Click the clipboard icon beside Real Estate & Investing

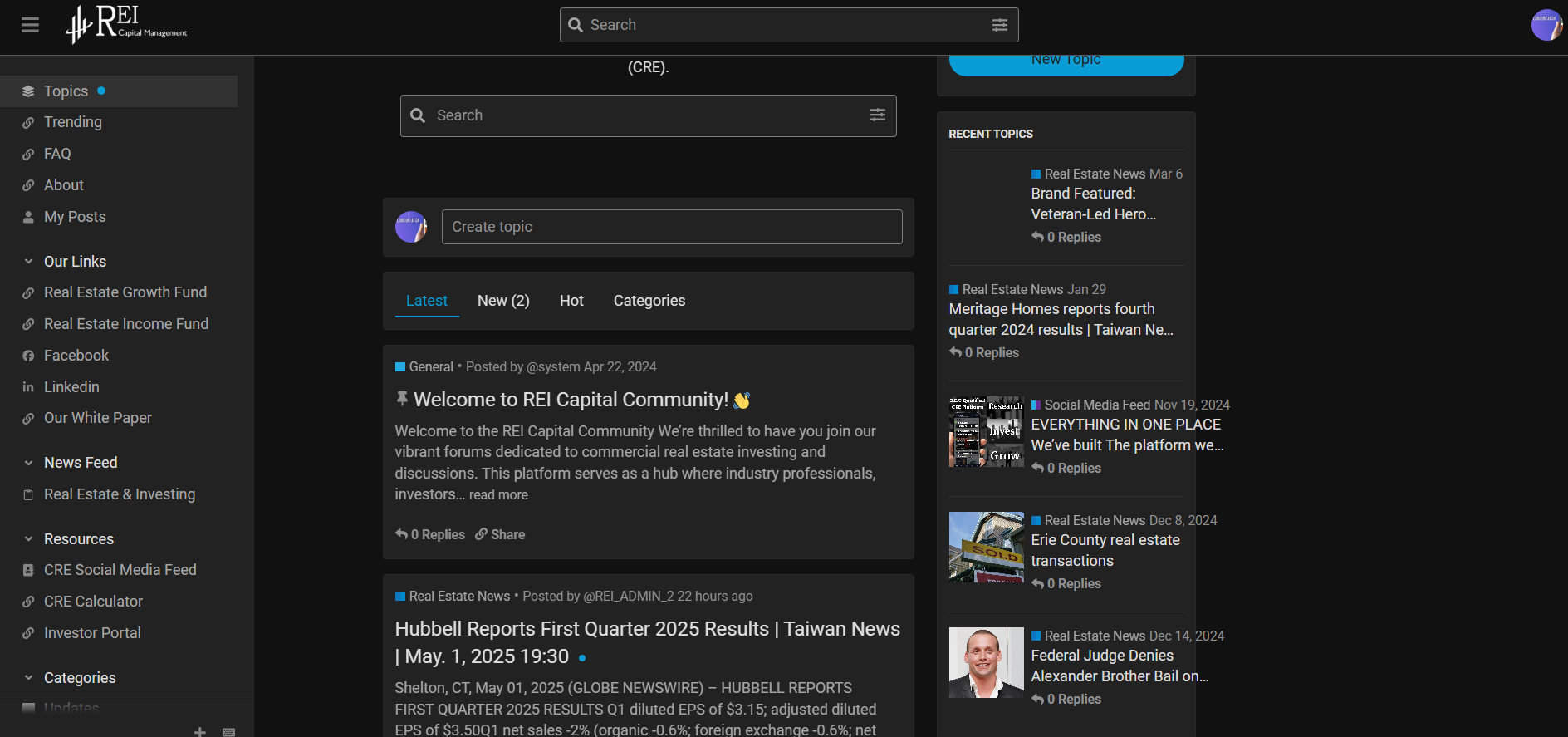[28, 495]
